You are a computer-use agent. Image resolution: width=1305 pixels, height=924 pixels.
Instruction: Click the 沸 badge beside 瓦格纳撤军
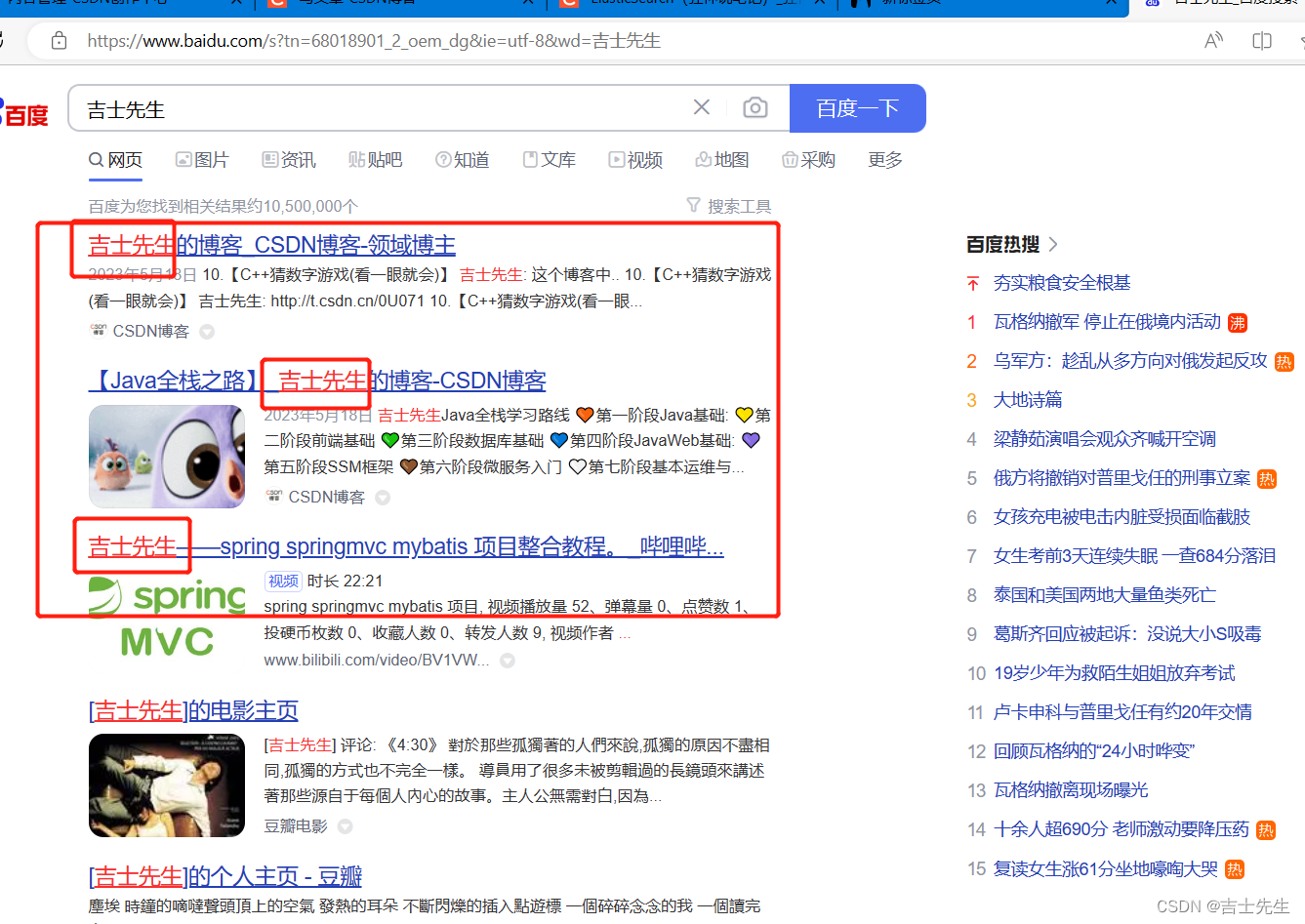click(x=1238, y=323)
